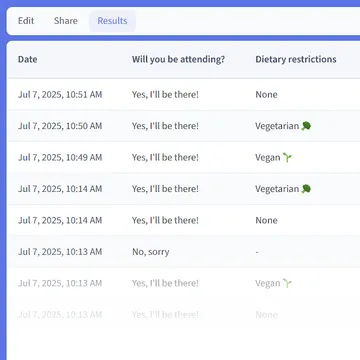Click the seedling emoji in the 10:49 AM row
The width and height of the screenshot is (360, 360).
pos(287,157)
